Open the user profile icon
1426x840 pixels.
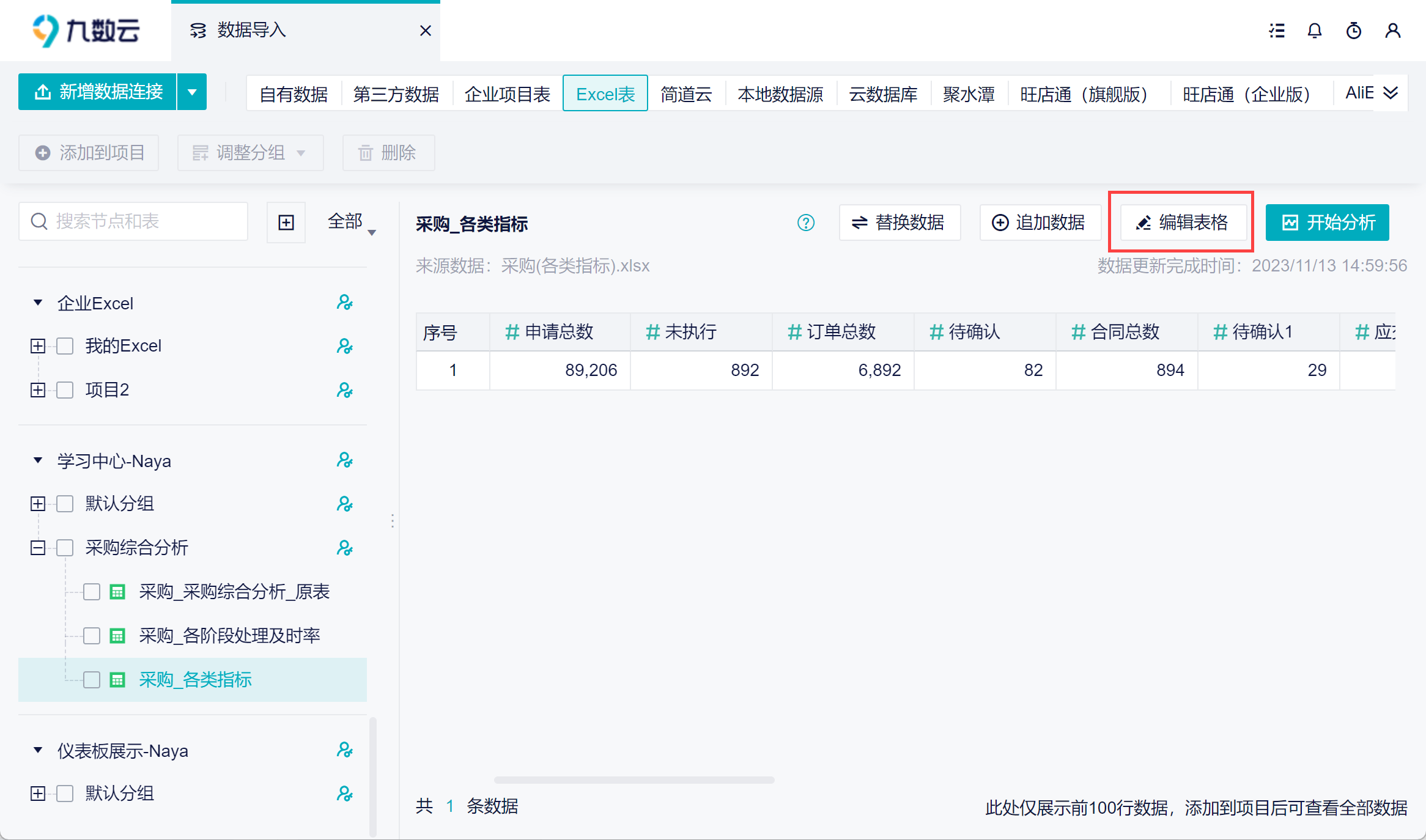coord(1393,31)
